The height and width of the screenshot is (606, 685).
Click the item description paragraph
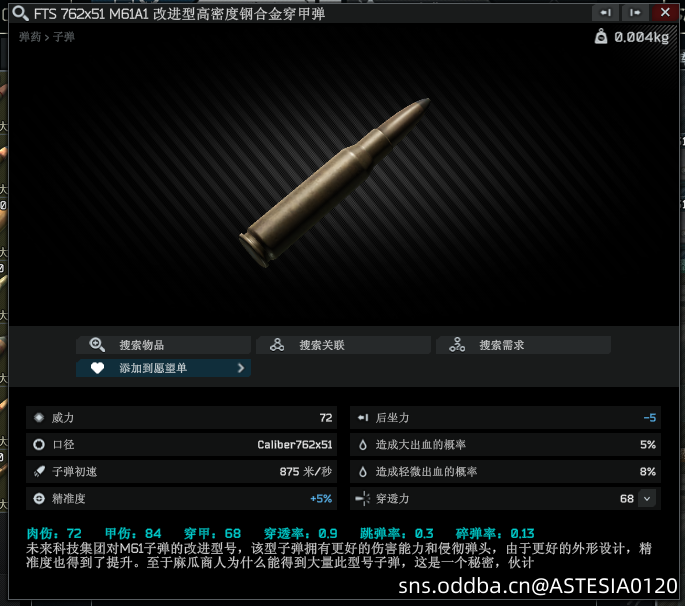coord(339,555)
